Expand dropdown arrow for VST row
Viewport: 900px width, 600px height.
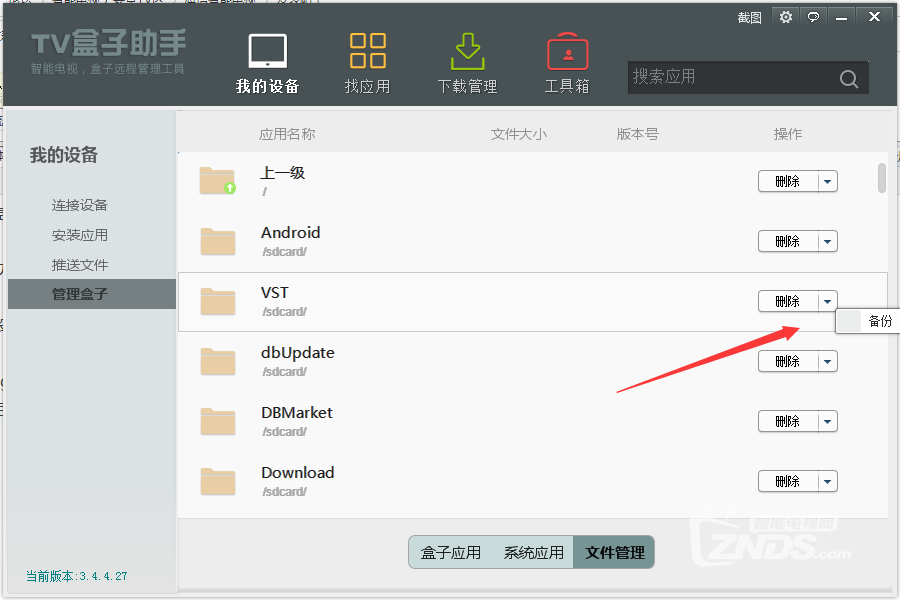(828, 301)
